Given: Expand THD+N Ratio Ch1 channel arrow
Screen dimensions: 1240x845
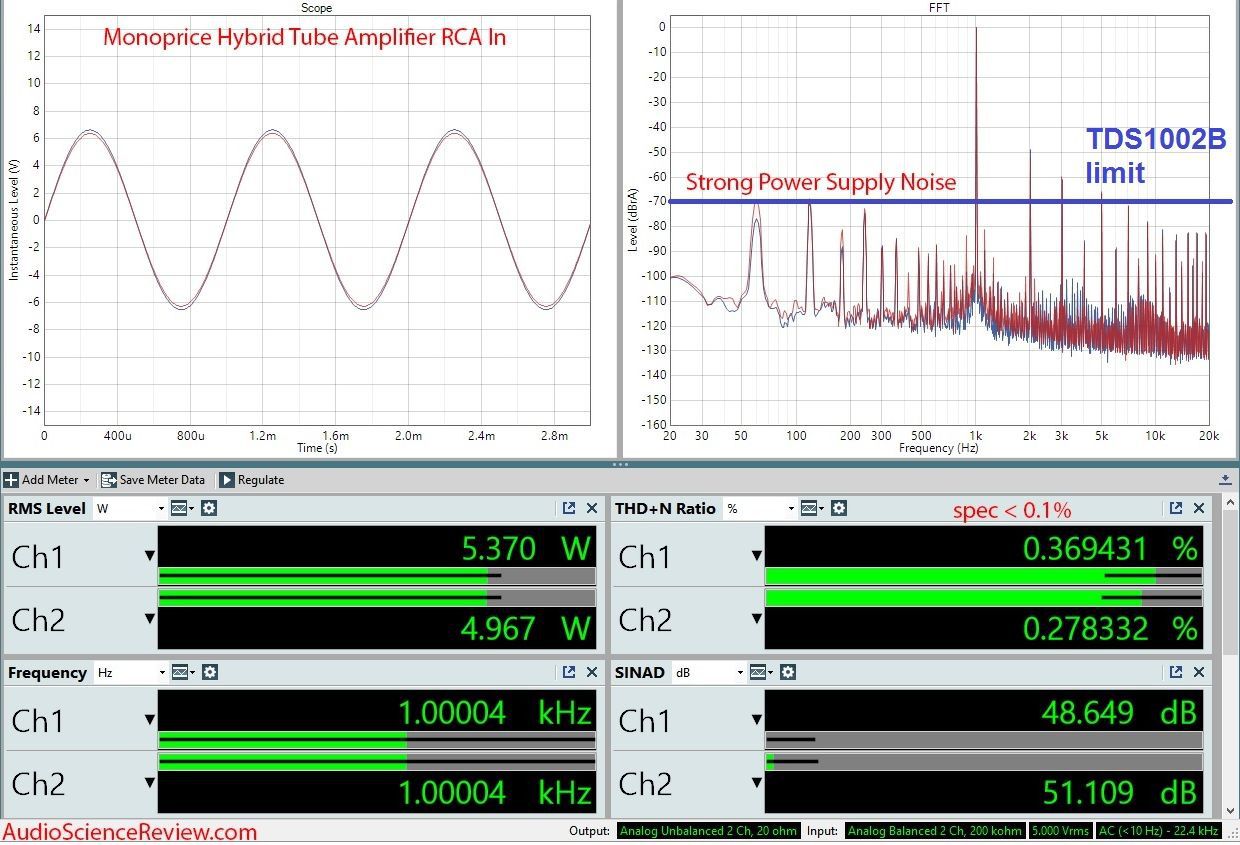Looking at the screenshot, I should coord(757,556).
